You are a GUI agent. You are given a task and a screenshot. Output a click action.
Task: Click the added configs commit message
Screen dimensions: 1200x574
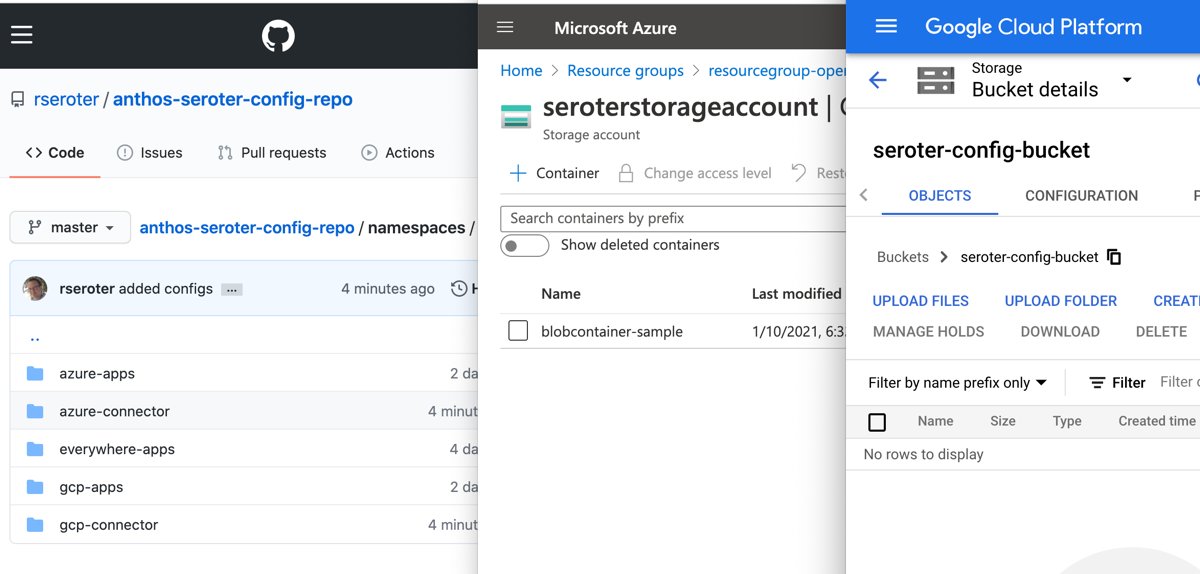[x=166, y=289]
